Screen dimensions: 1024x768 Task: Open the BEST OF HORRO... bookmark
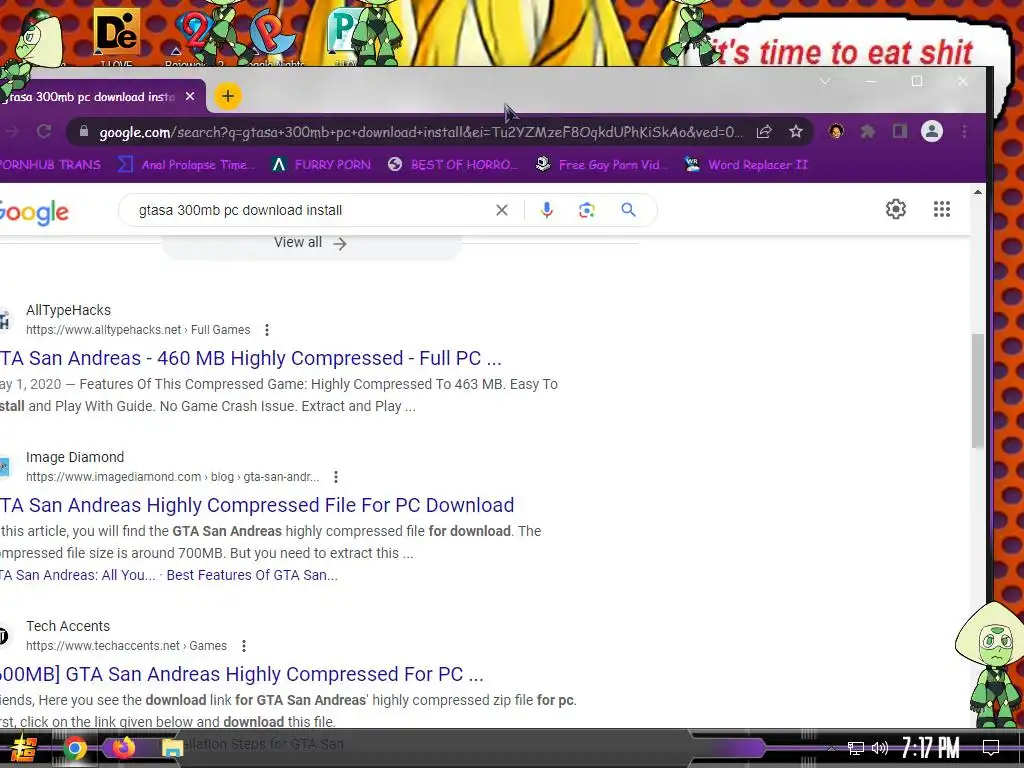[x=453, y=165]
